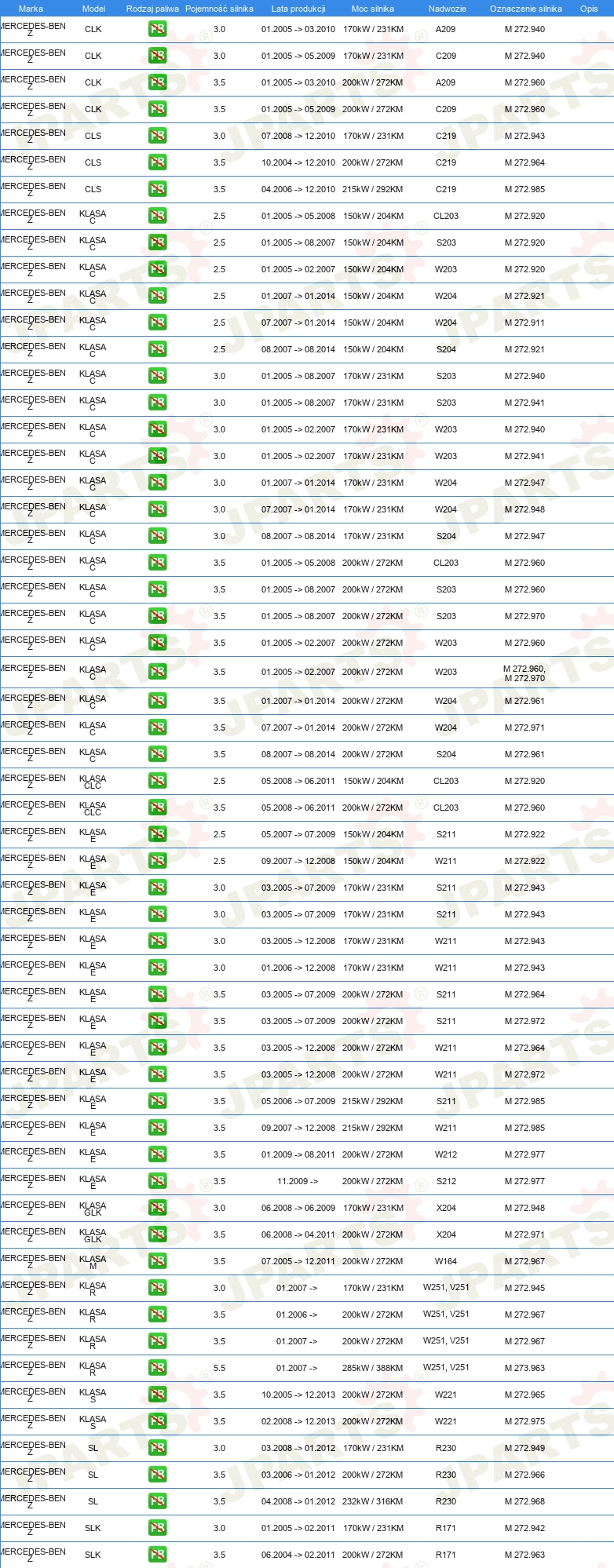Click the fuel icon in Klasa GLK 3.0 row
The width and height of the screenshot is (614, 1568).
[x=157, y=1208]
